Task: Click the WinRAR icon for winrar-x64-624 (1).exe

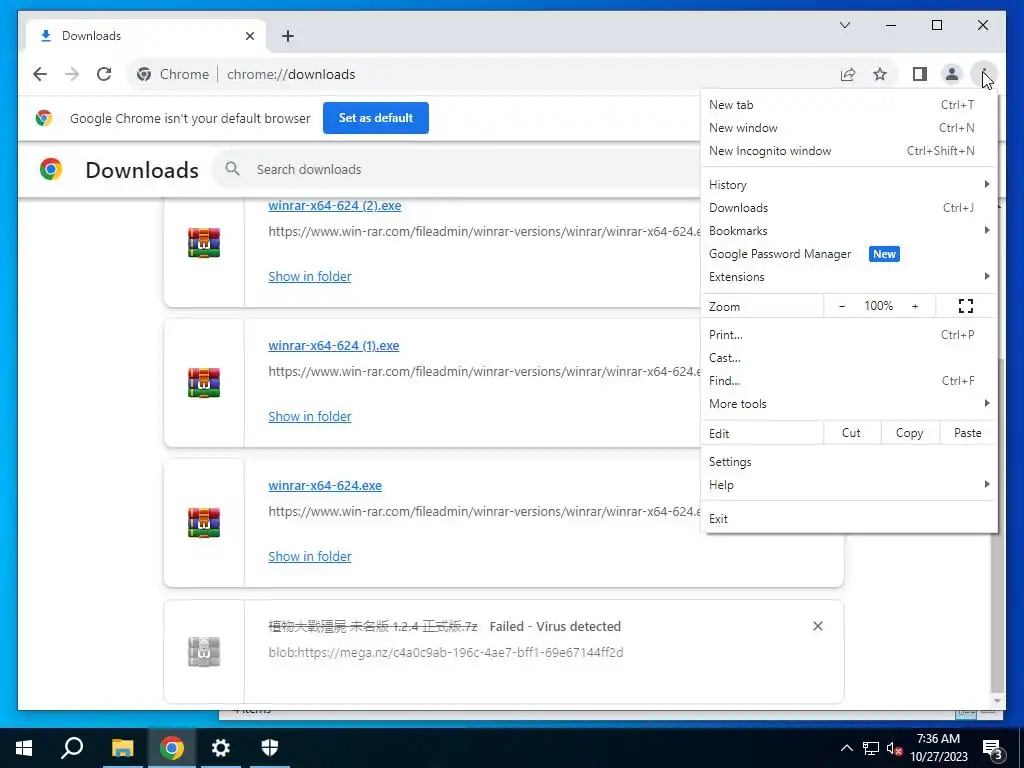Action: point(204,383)
